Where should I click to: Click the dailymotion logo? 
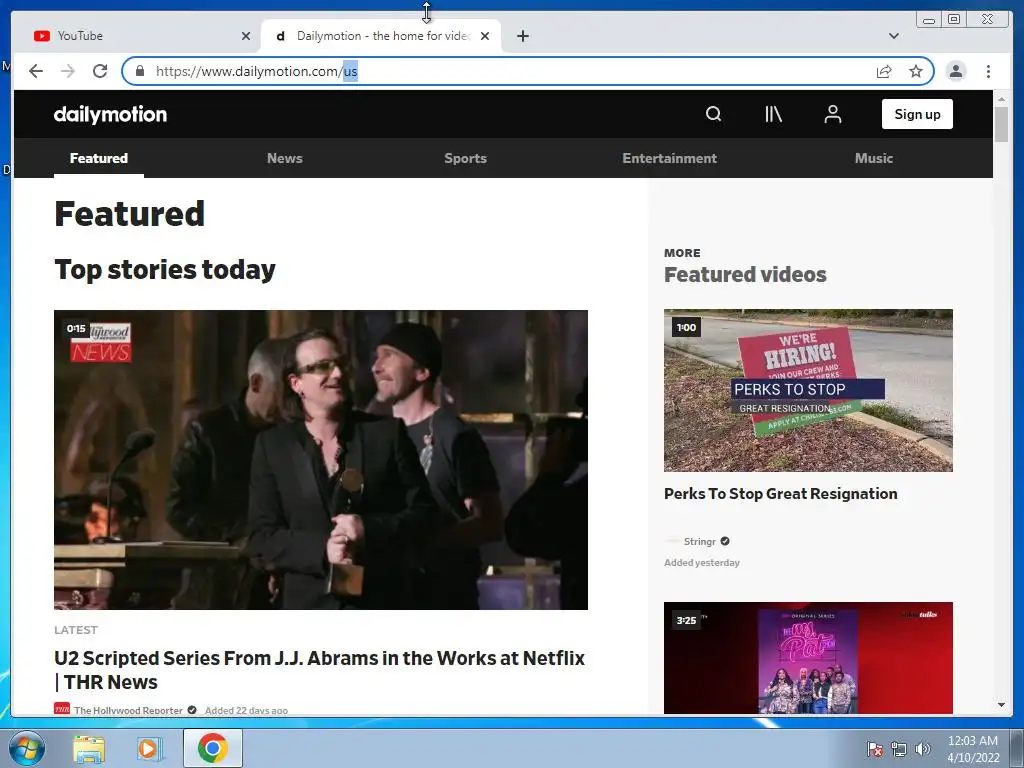point(110,114)
